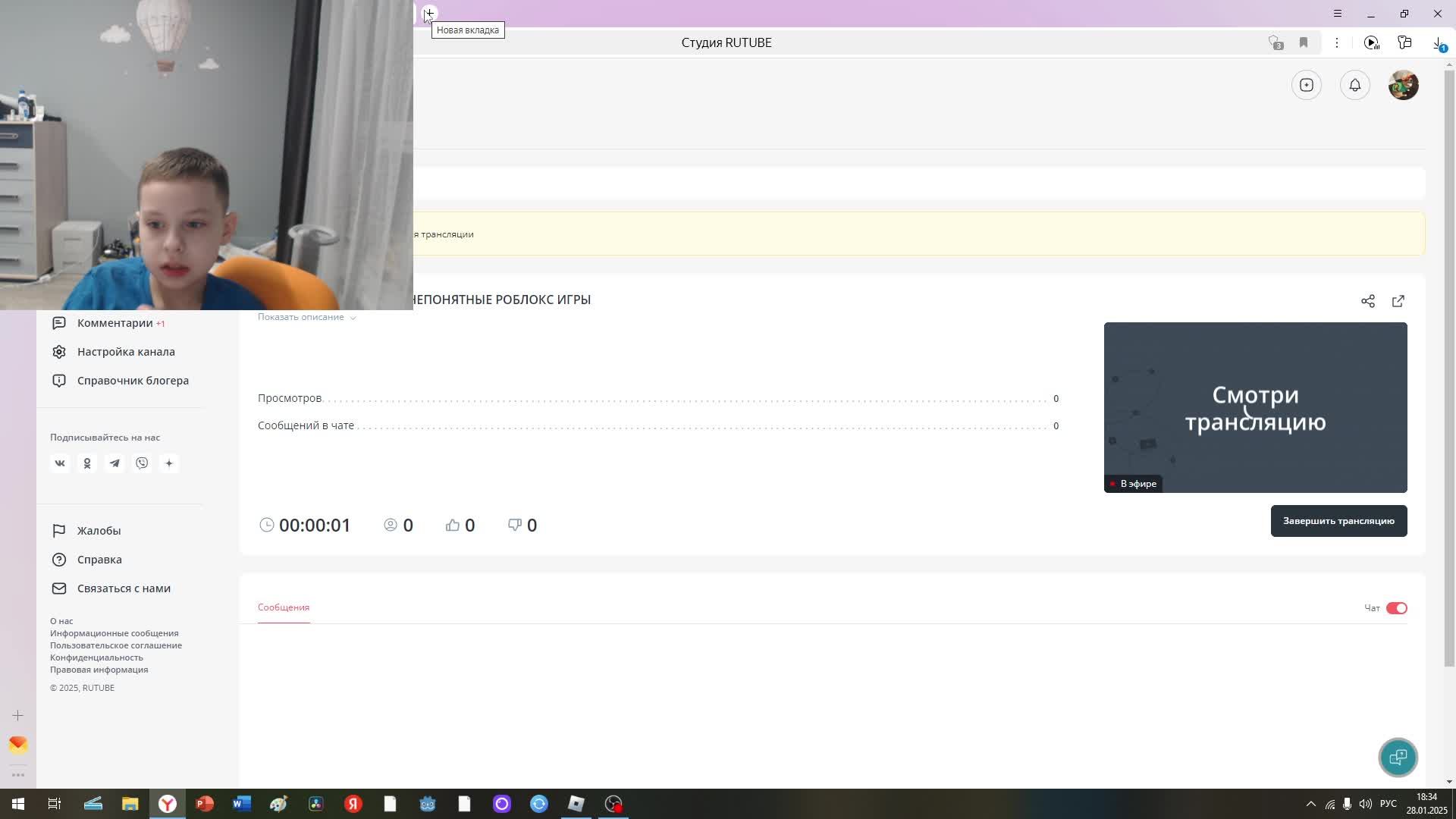This screenshot has width=1456, height=819.
Task: Open the Telegram social link
Action: [x=115, y=463]
